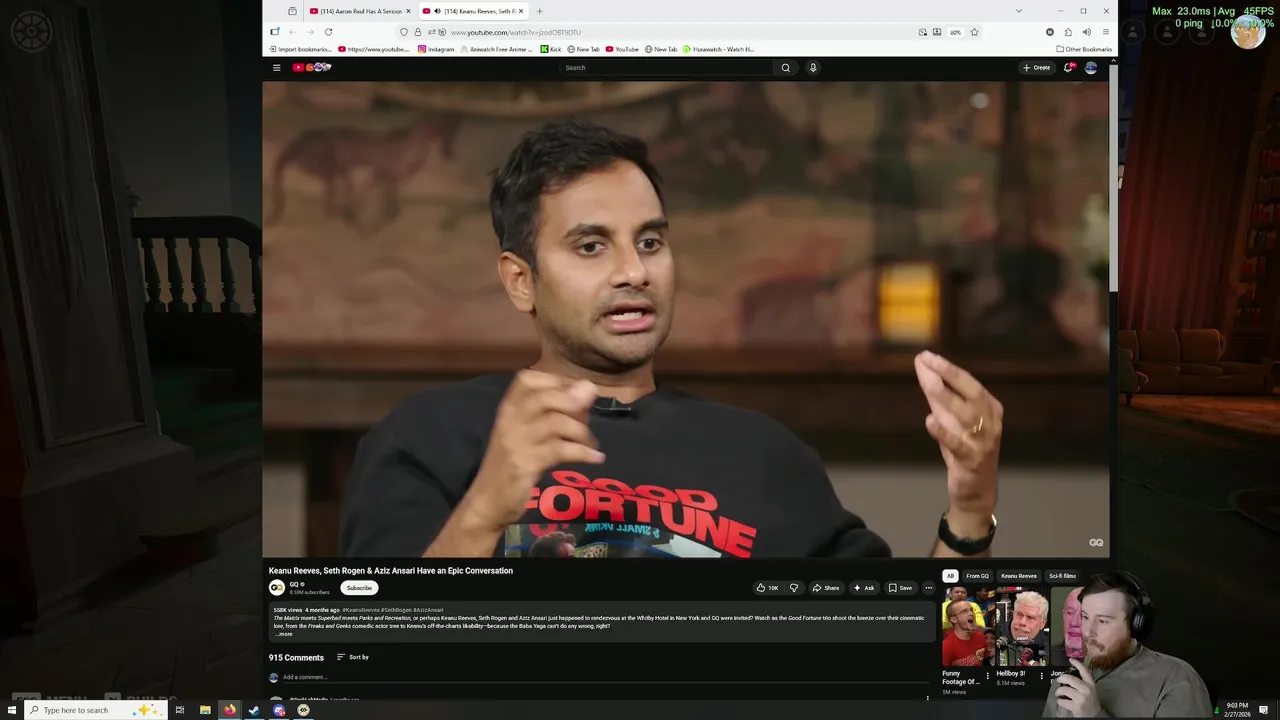1280x720 pixels.
Task: Close the Keanu Reeves browser tab
Action: click(x=521, y=11)
